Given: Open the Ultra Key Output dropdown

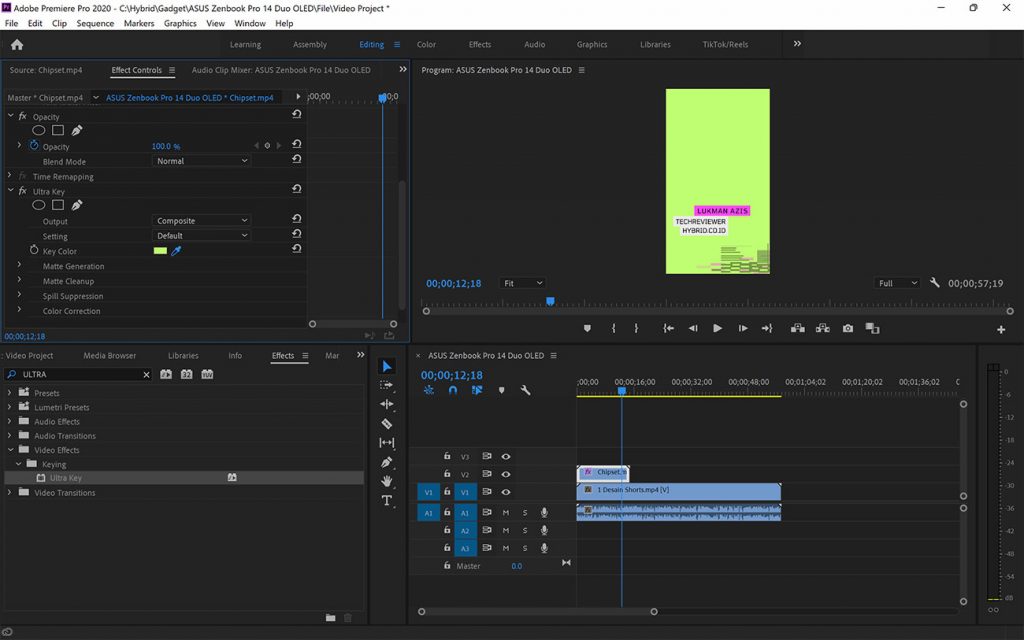Looking at the screenshot, I should tap(200, 220).
